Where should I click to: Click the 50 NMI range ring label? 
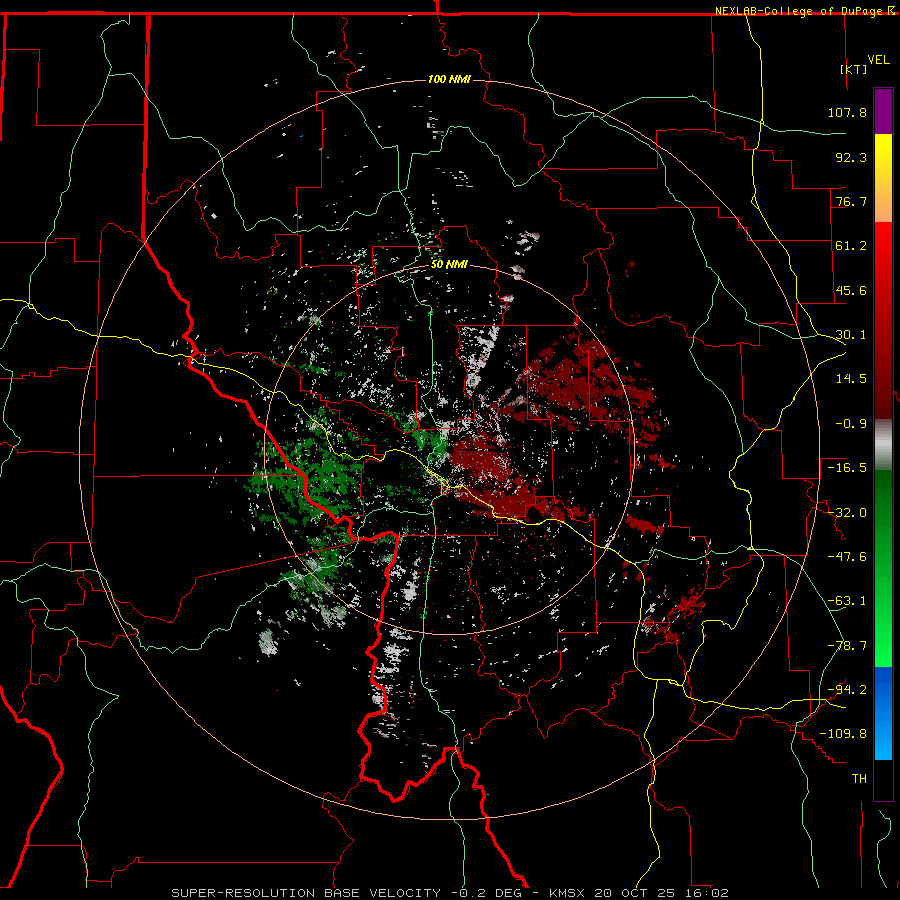449,264
